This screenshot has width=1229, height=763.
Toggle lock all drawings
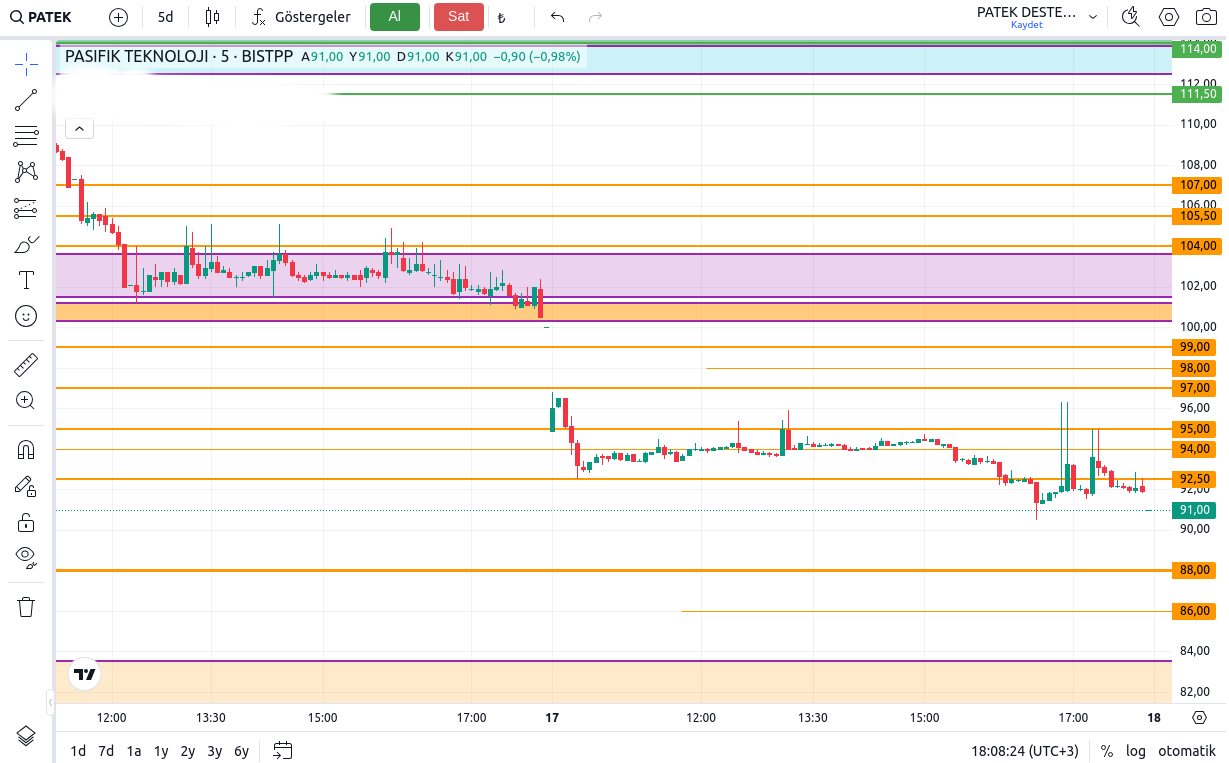(x=26, y=522)
